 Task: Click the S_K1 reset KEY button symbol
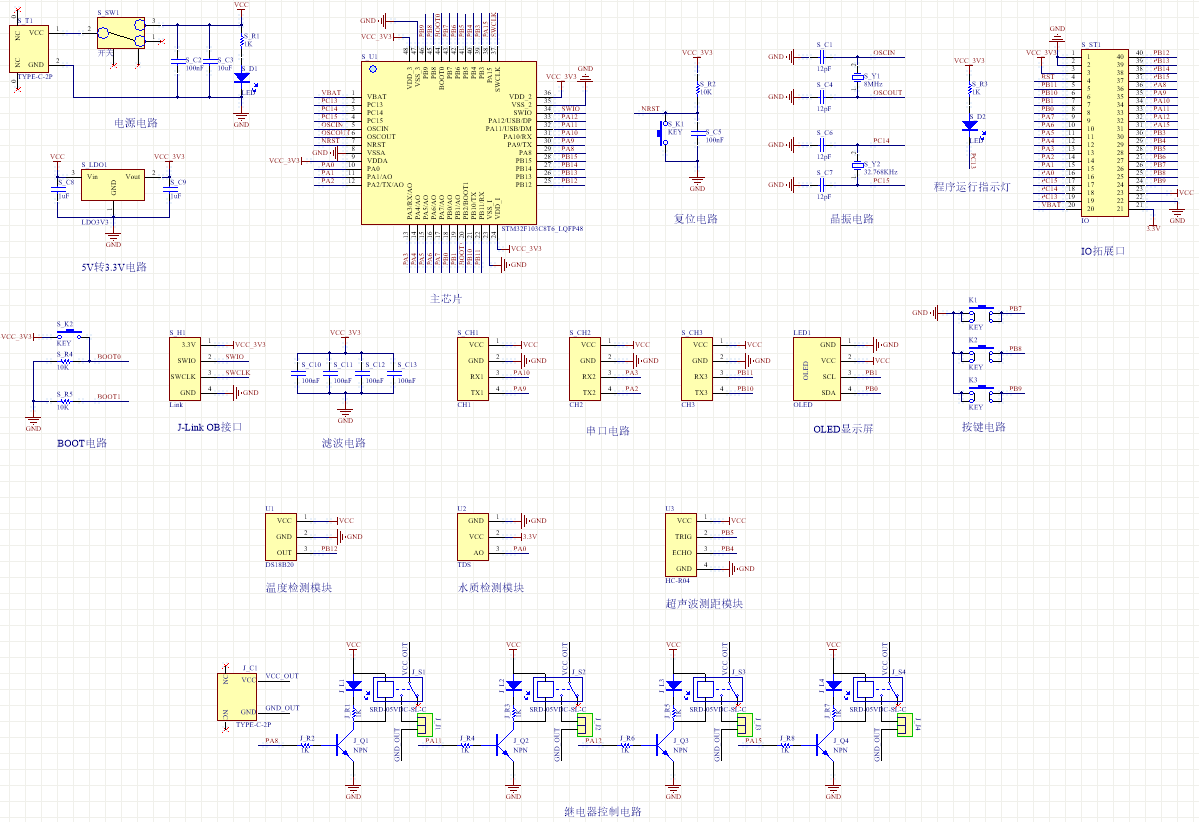(x=663, y=133)
